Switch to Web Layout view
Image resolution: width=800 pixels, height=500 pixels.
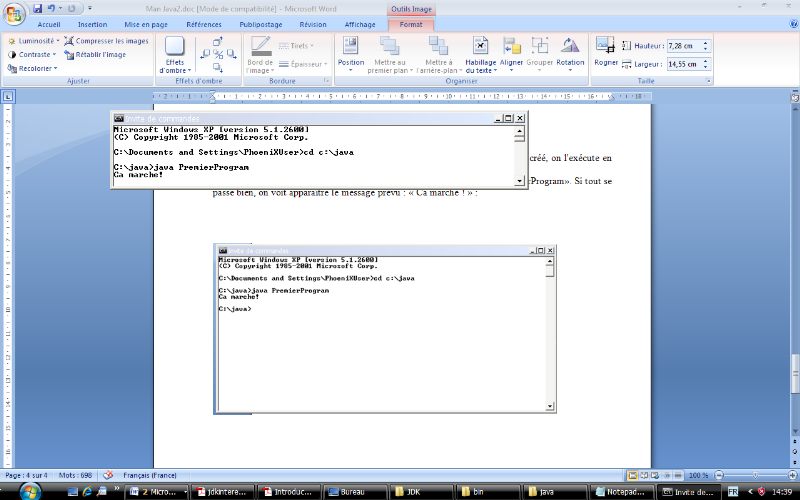click(x=655, y=475)
